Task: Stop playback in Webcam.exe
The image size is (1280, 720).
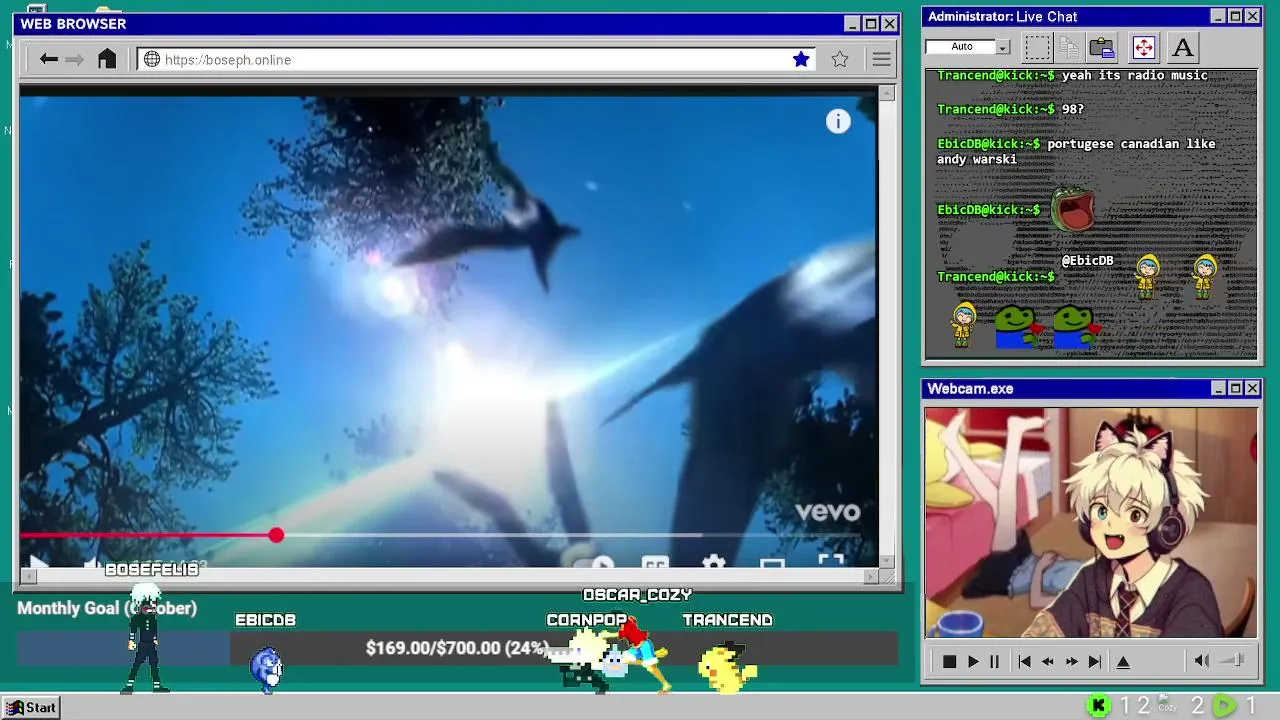Action: coord(949,661)
